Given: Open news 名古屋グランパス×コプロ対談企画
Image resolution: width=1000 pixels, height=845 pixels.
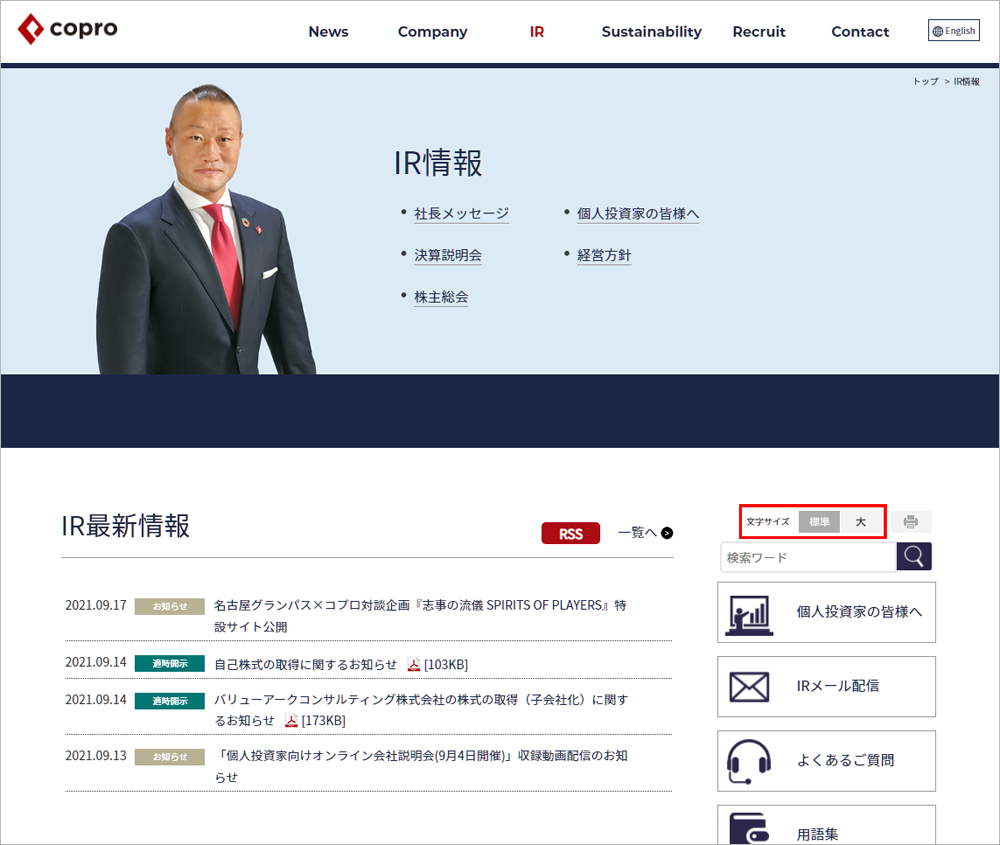Looking at the screenshot, I should 420,615.
